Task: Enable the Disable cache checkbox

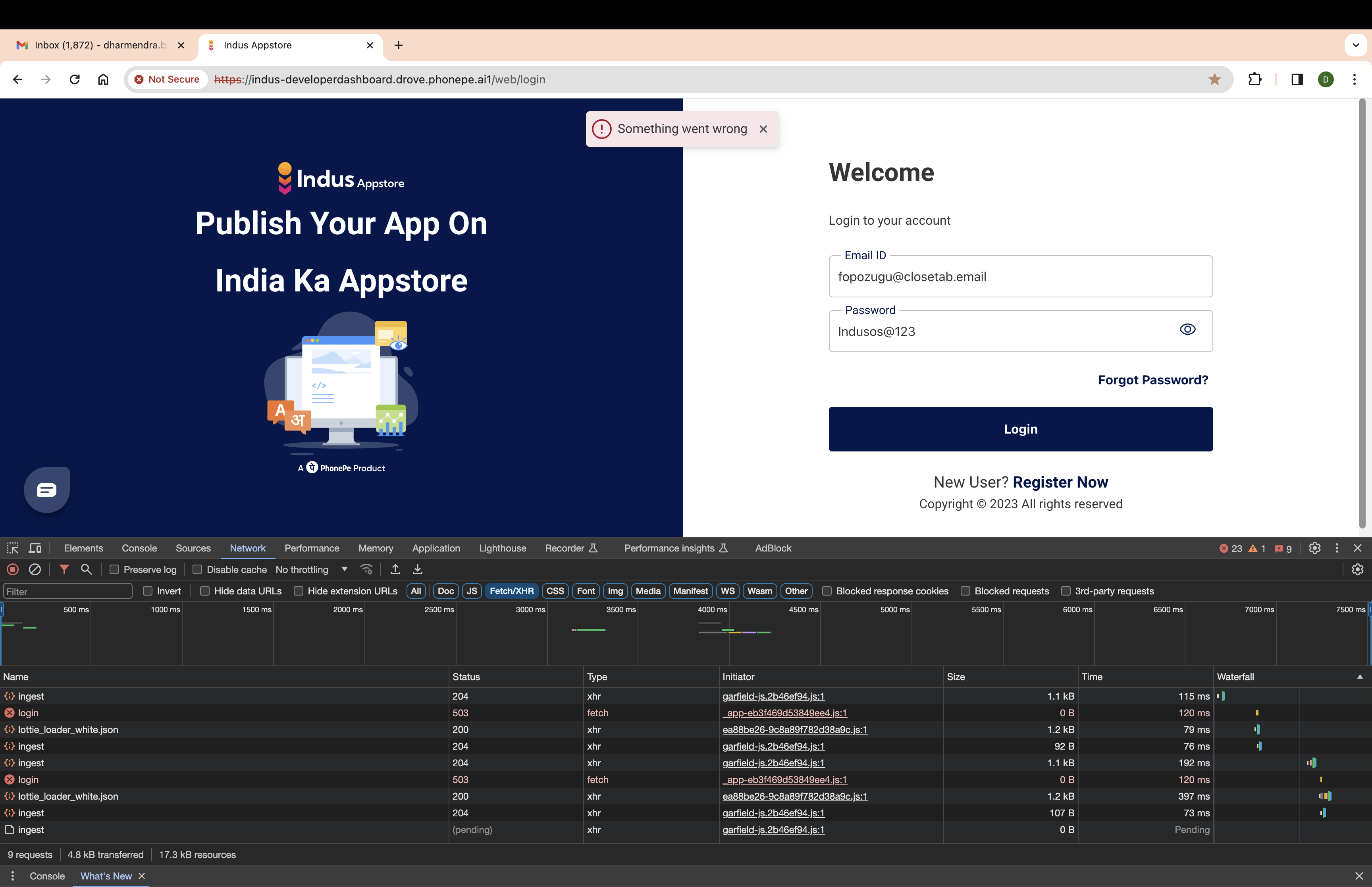Action: 197,569
